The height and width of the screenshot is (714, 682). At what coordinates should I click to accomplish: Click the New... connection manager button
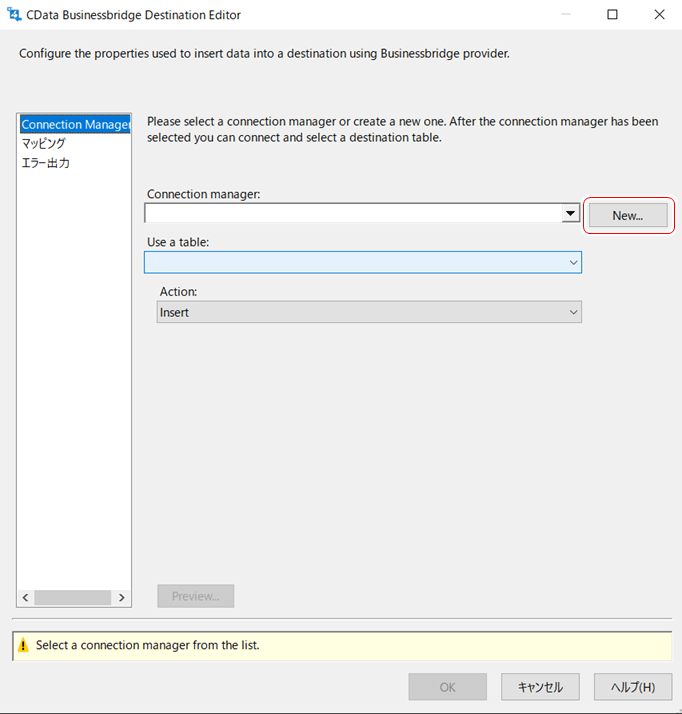(627, 215)
